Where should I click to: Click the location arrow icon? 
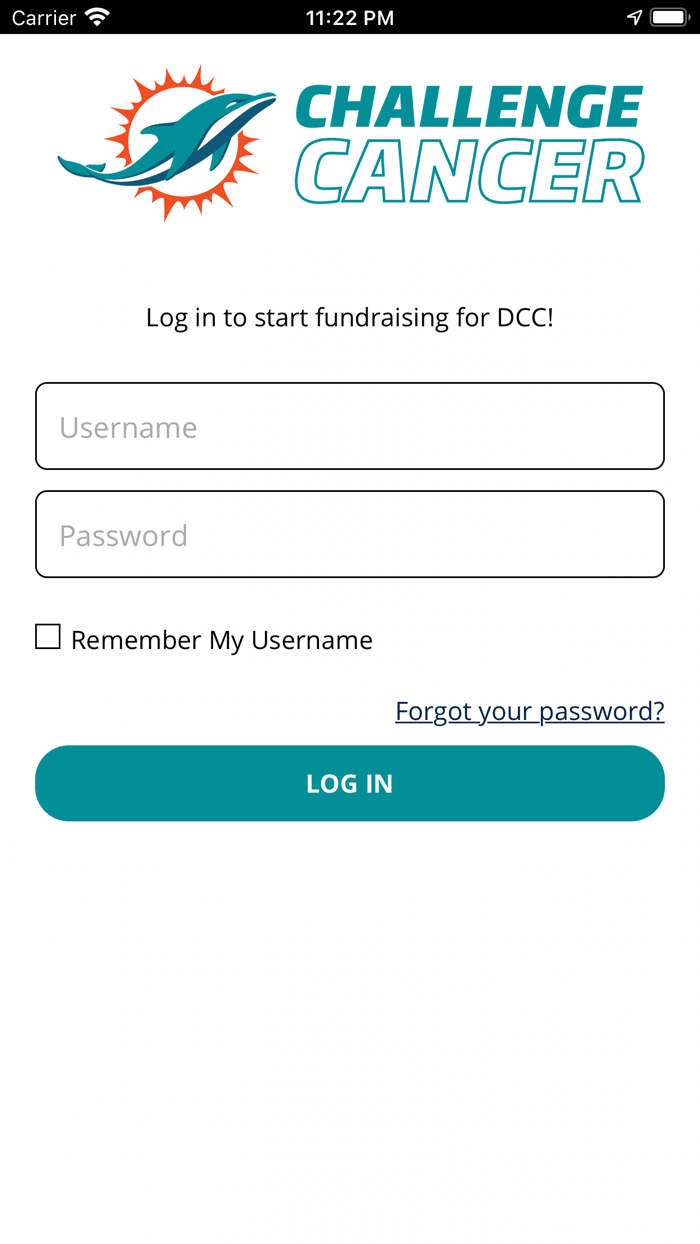(634, 15)
